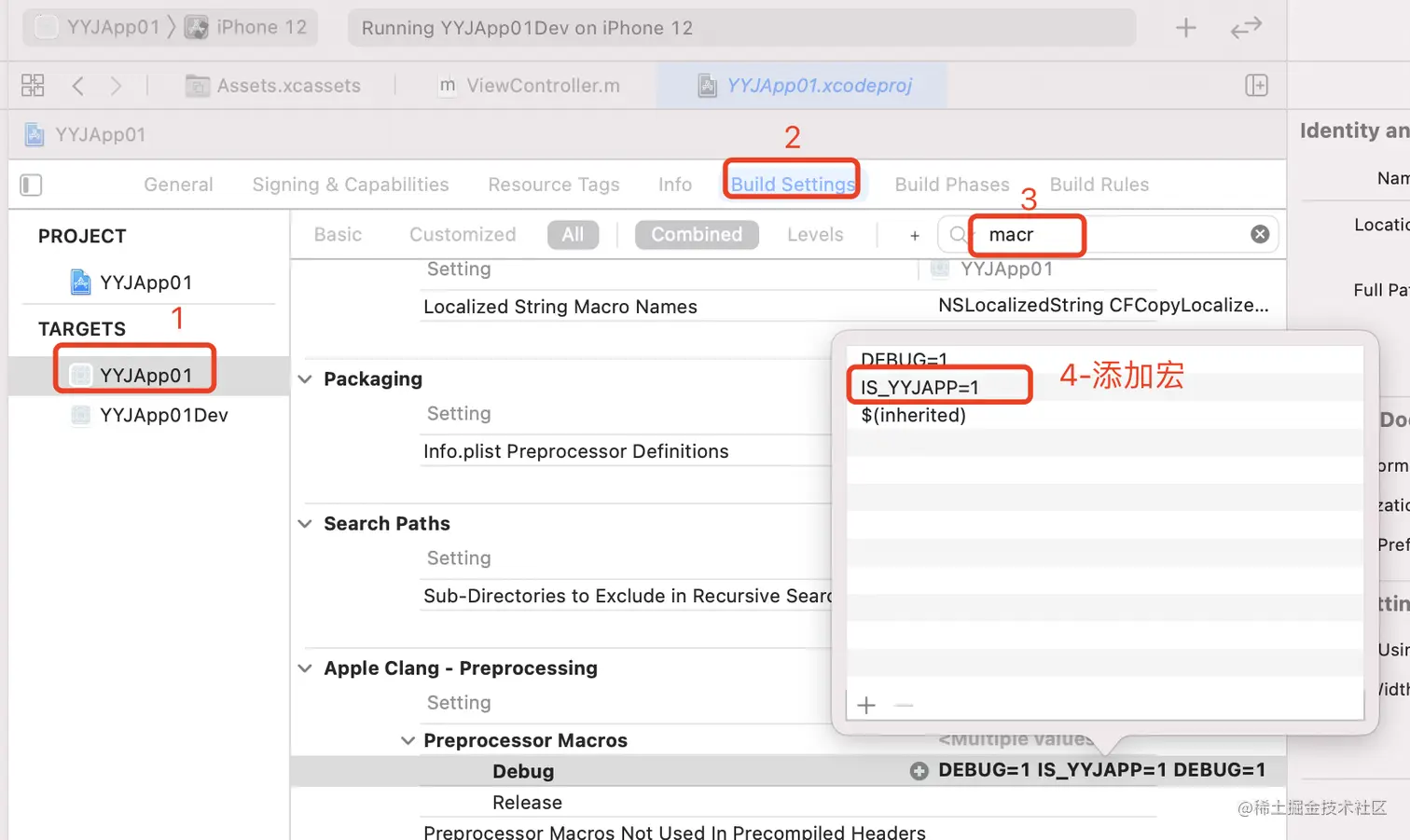Choose the iPhone 12 run destination

(246, 28)
